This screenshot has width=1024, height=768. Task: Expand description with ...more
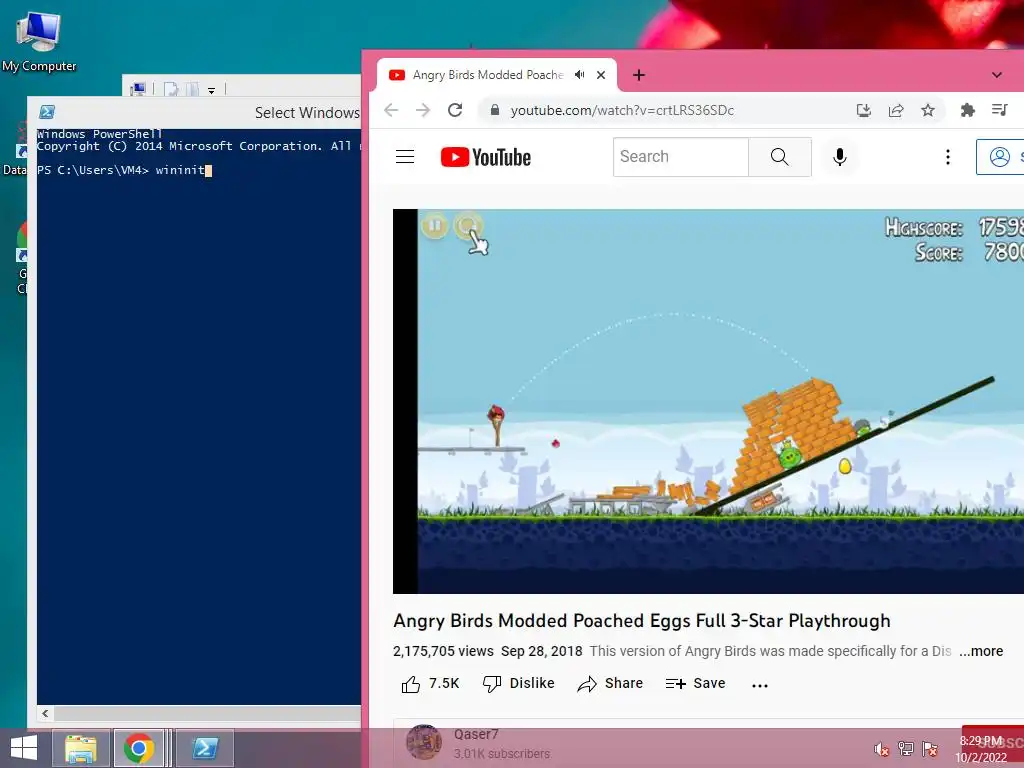click(981, 651)
